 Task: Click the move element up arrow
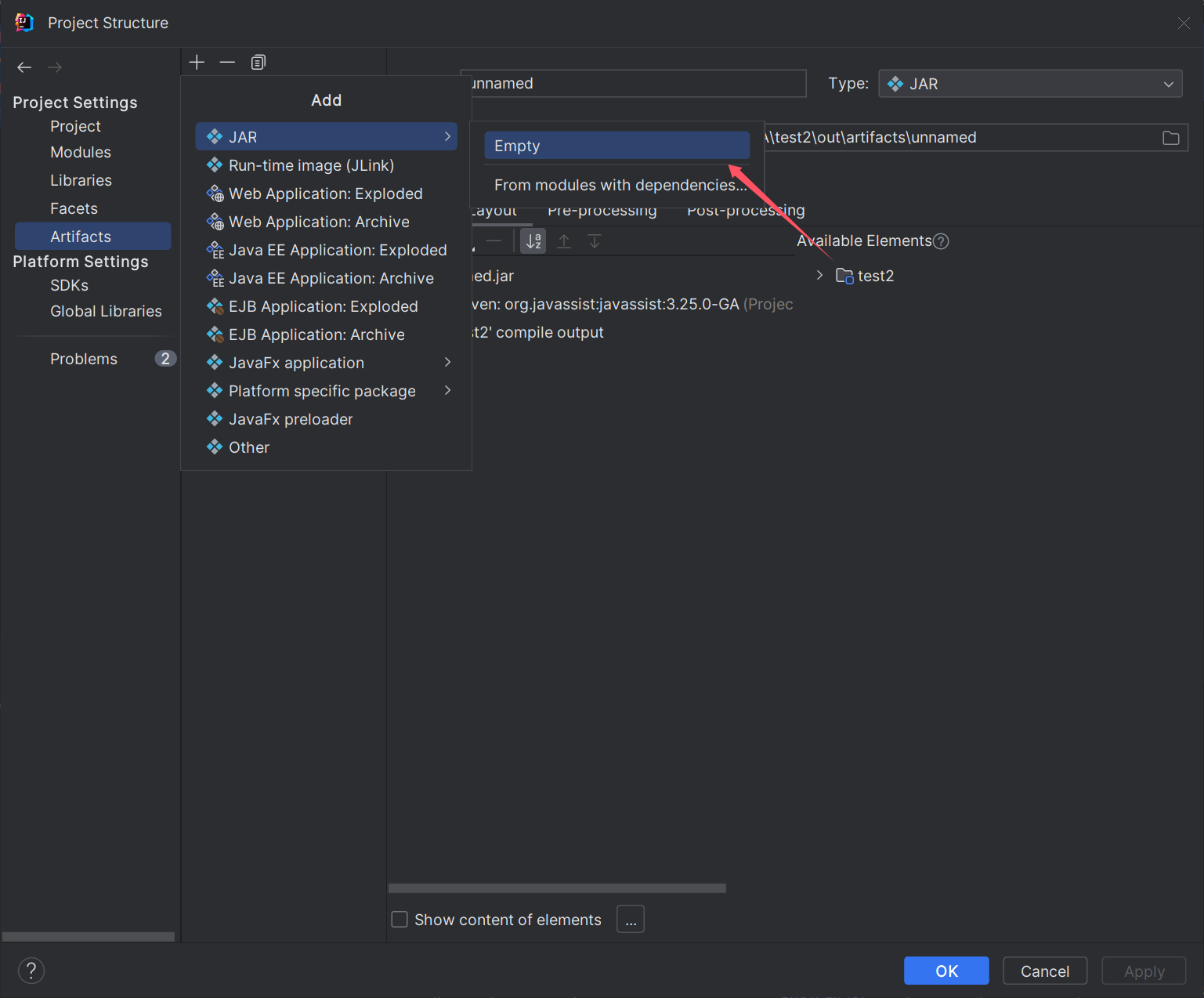564,241
